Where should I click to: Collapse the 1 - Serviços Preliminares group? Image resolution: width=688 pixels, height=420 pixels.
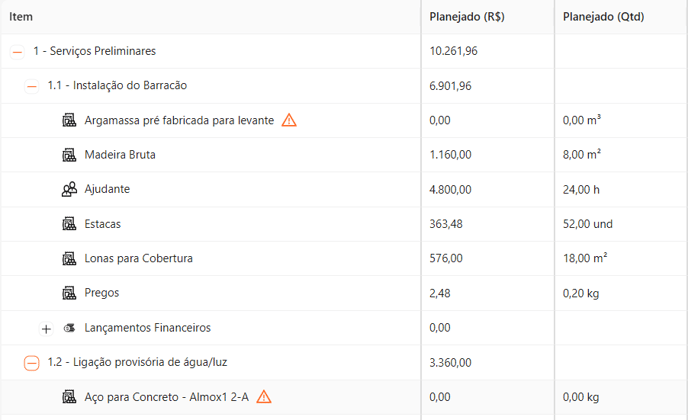tap(17, 52)
